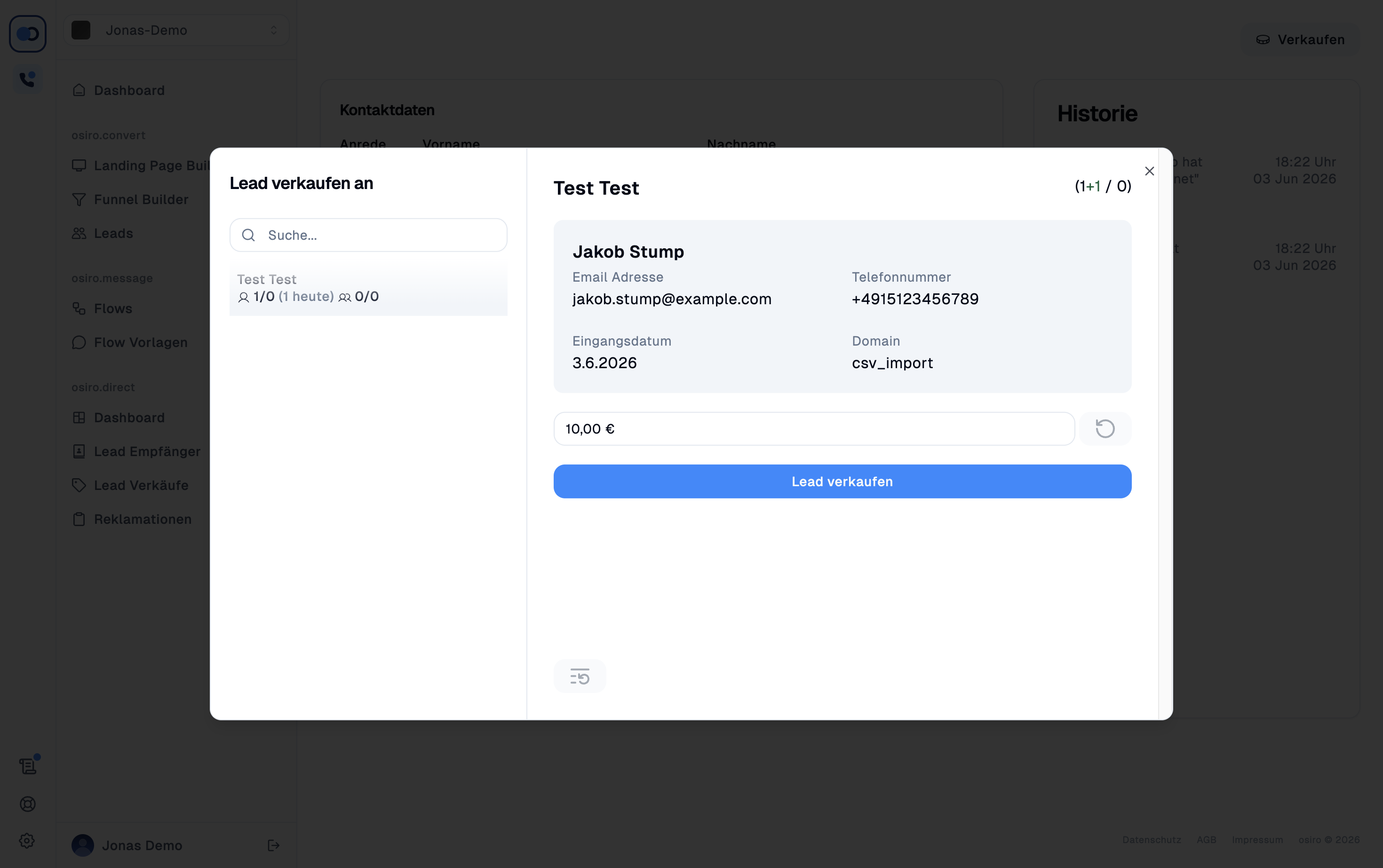1383x868 pixels.
Task: Click the email jakob.stump@example.com
Action: click(x=671, y=299)
